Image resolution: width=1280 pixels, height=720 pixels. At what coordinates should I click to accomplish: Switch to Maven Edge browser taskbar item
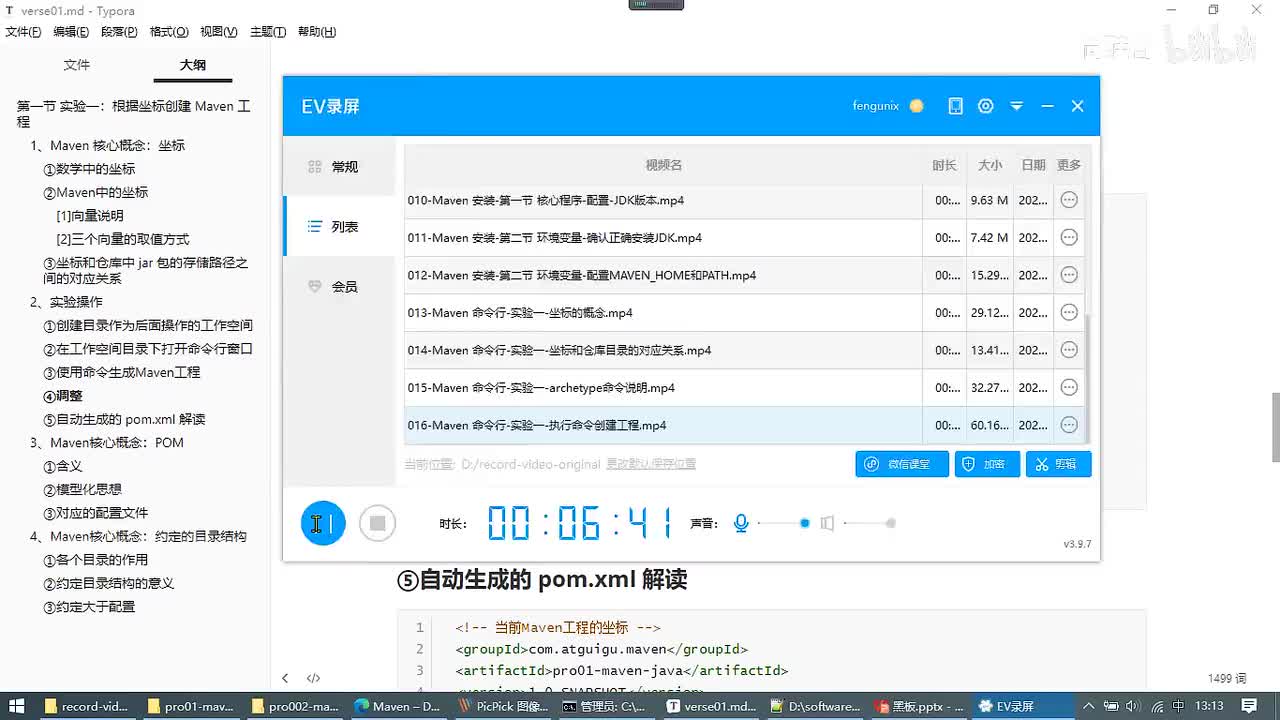[399, 706]
